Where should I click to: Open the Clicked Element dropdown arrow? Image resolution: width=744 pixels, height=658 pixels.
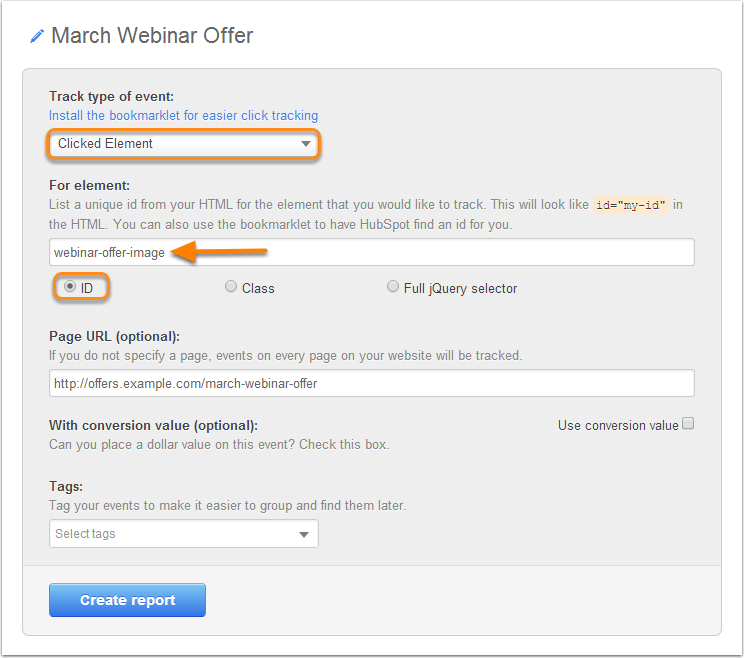point(306,144)
